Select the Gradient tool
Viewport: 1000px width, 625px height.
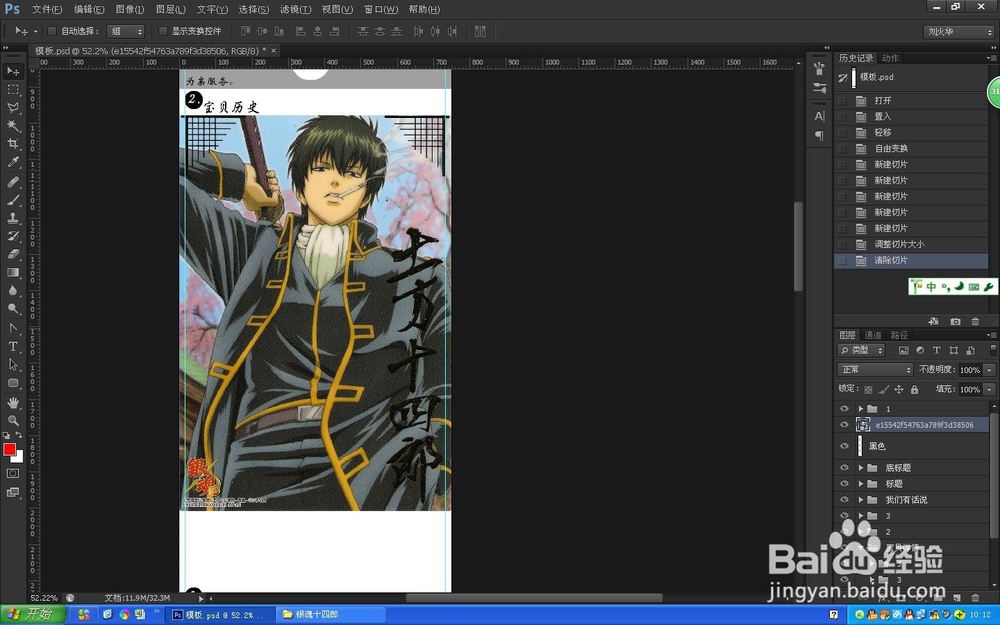[13, 272]
